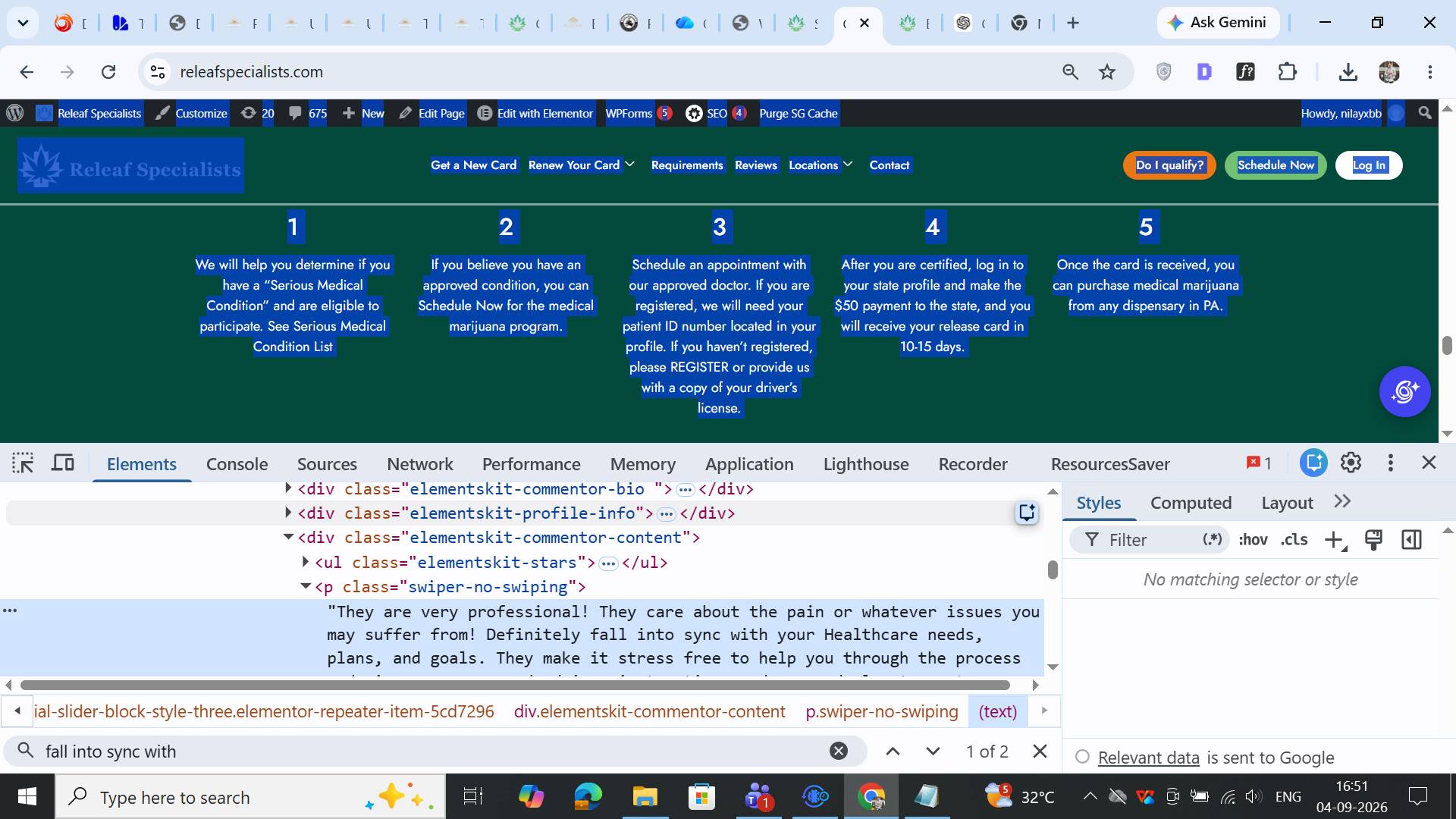Go to the next search result arrow
The height and width of the screenshot is (819, 1456).
coord(933,751)
